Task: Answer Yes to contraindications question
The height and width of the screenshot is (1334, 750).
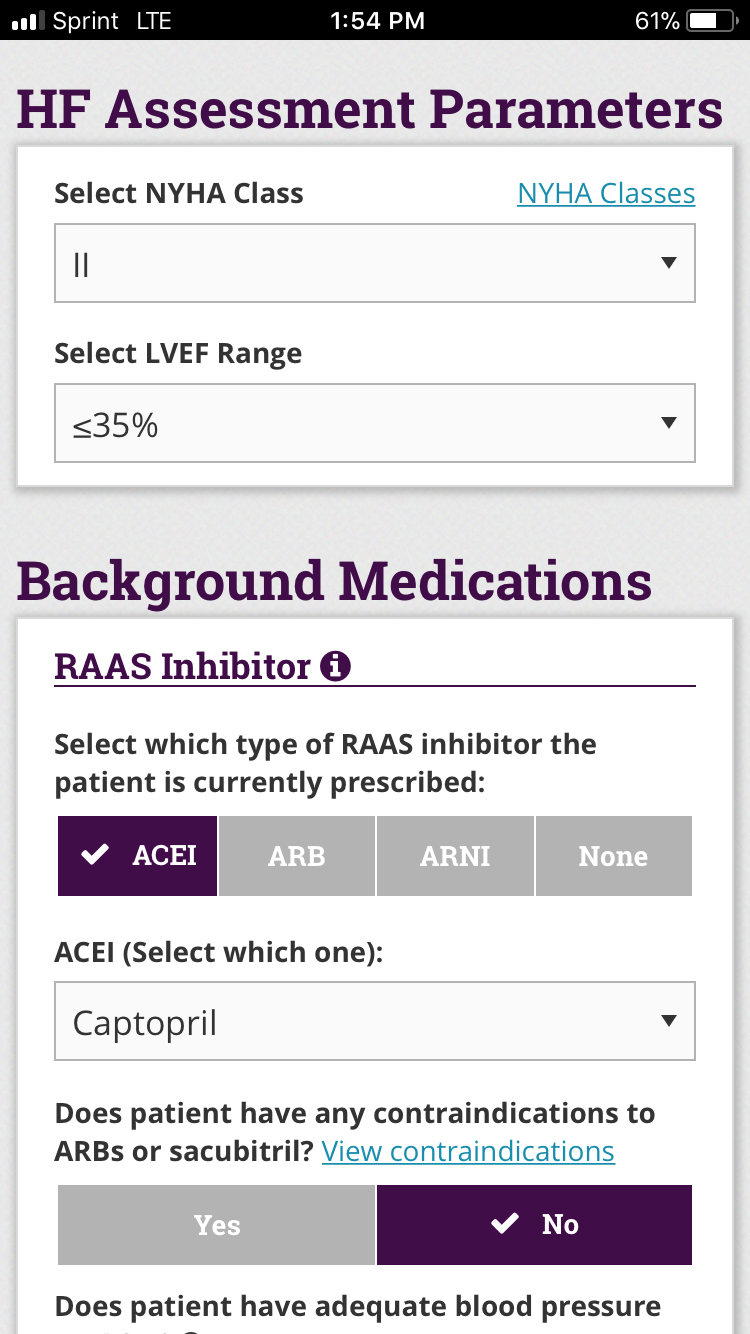Action: tap(217, 1225)
